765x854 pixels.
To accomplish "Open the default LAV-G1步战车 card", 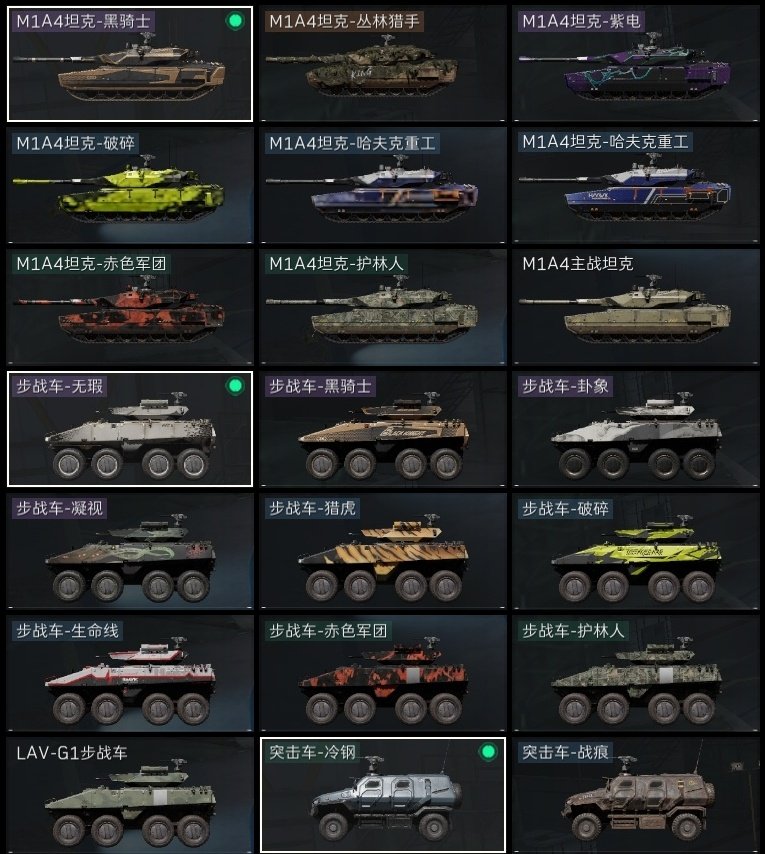I will click(130, 795).
